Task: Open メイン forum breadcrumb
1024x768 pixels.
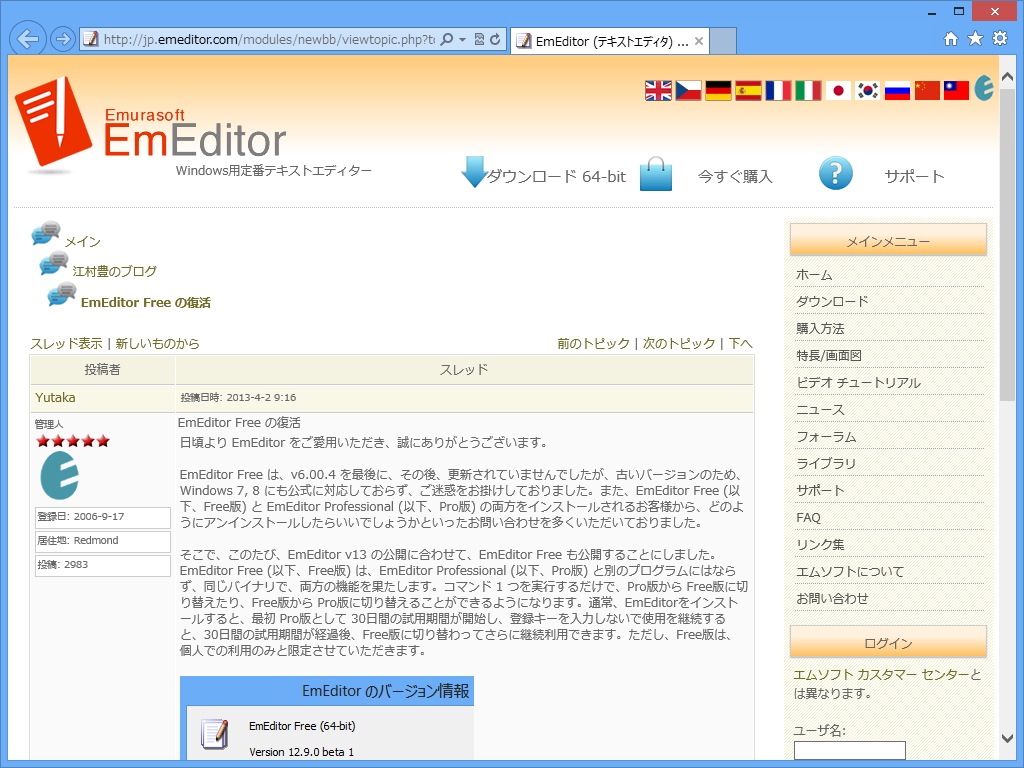Action: click(82, 242)
